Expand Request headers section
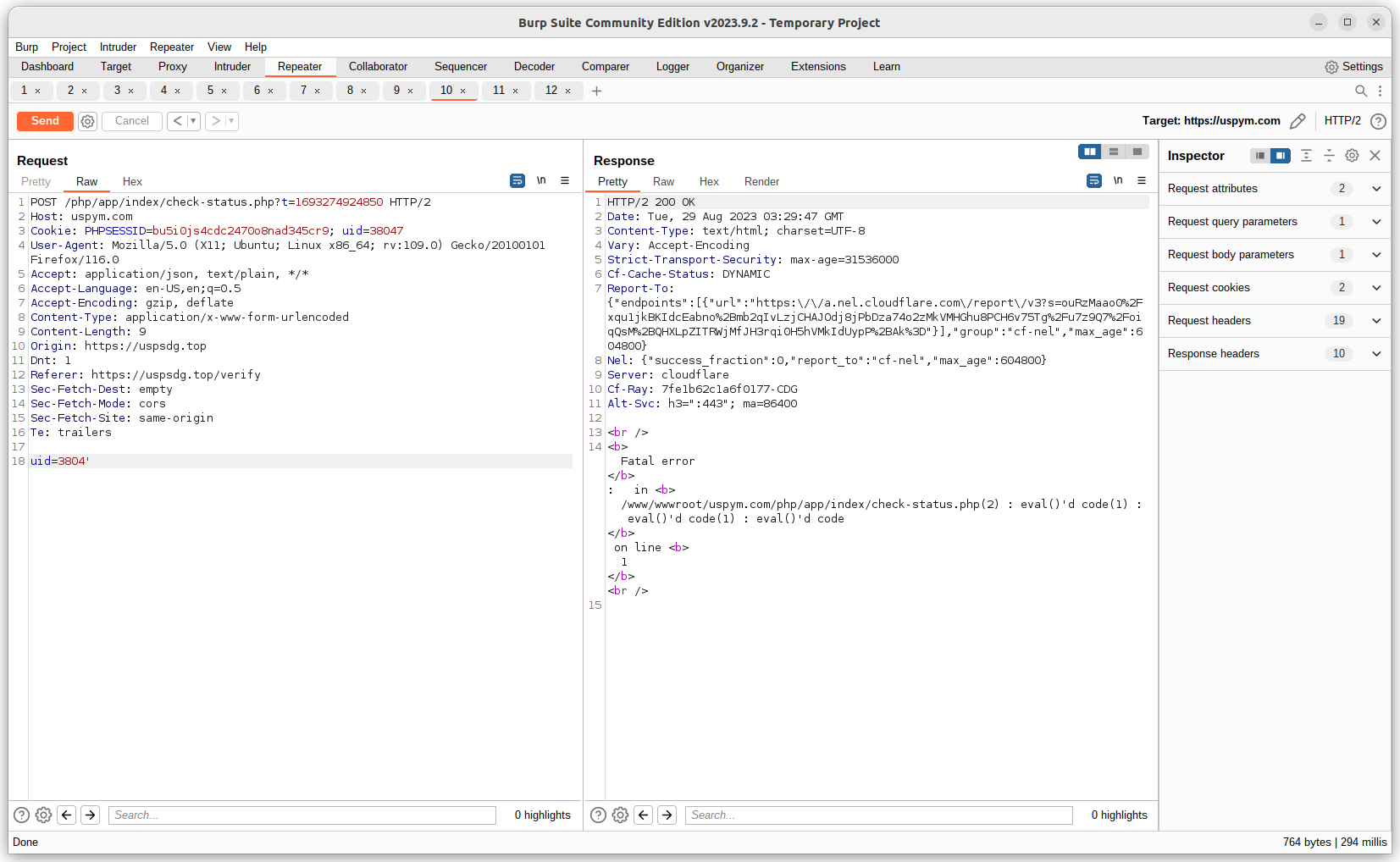The height and width of the screenshot is (862, 1400). (x=1275, y=321)
